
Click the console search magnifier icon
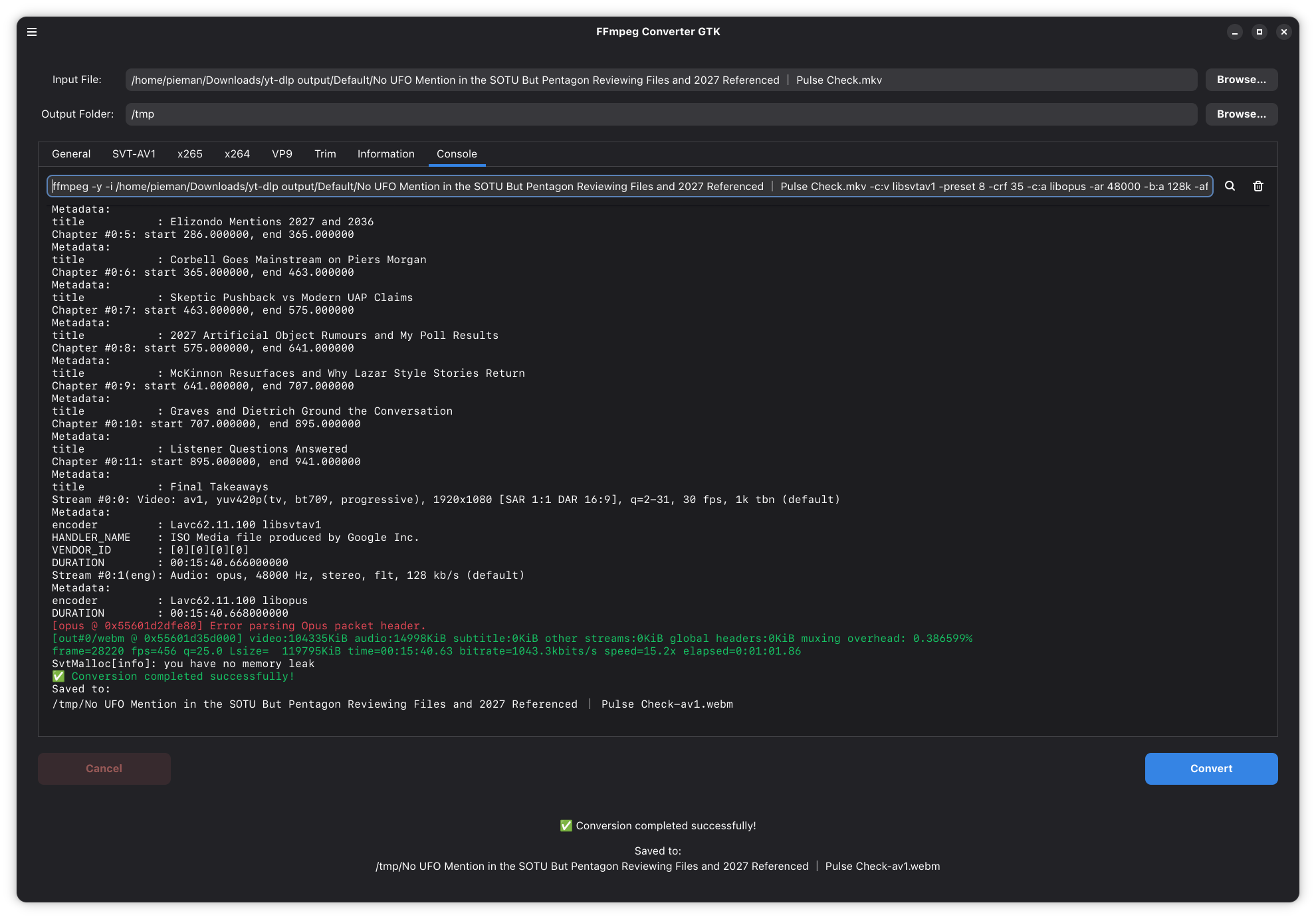pyautogui.click(x=1230, y=186)
